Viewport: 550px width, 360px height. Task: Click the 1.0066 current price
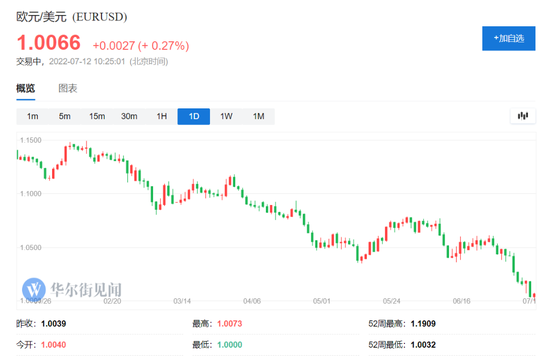[49, 43]
